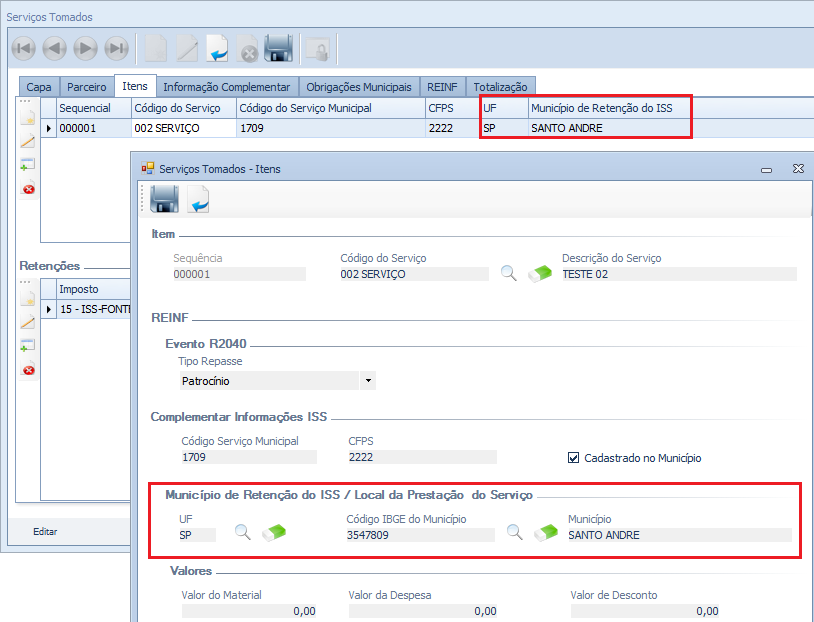Image resolution: width=814 pixels, height=622 pixels.
Task: Click Município de Retenção do ISS header
Action: click(609, 108)
